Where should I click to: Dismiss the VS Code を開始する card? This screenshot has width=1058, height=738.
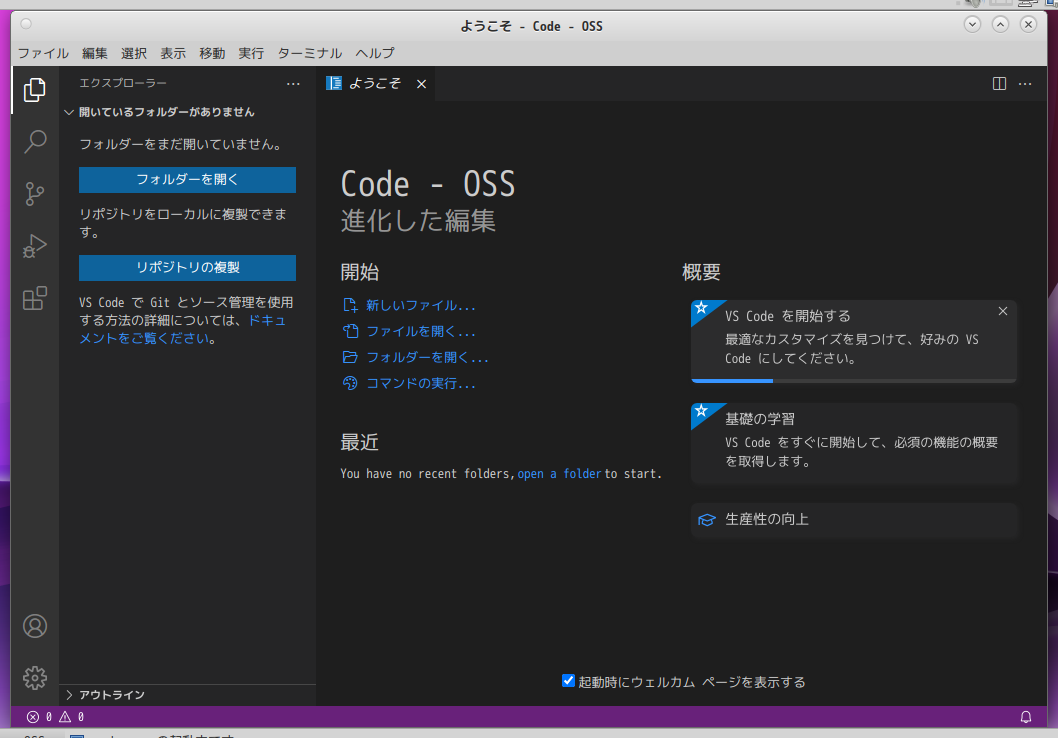(1003, 311)
